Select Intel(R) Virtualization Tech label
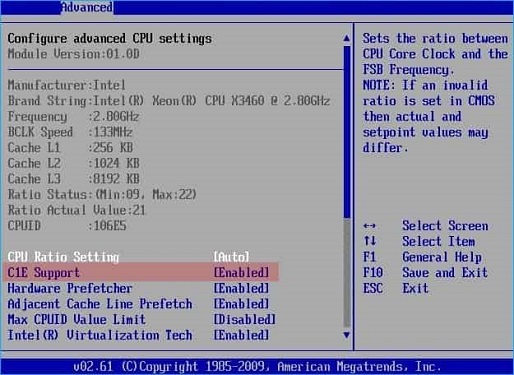The image size is (514, 375). pyautogui.click(x=100, y=335)
